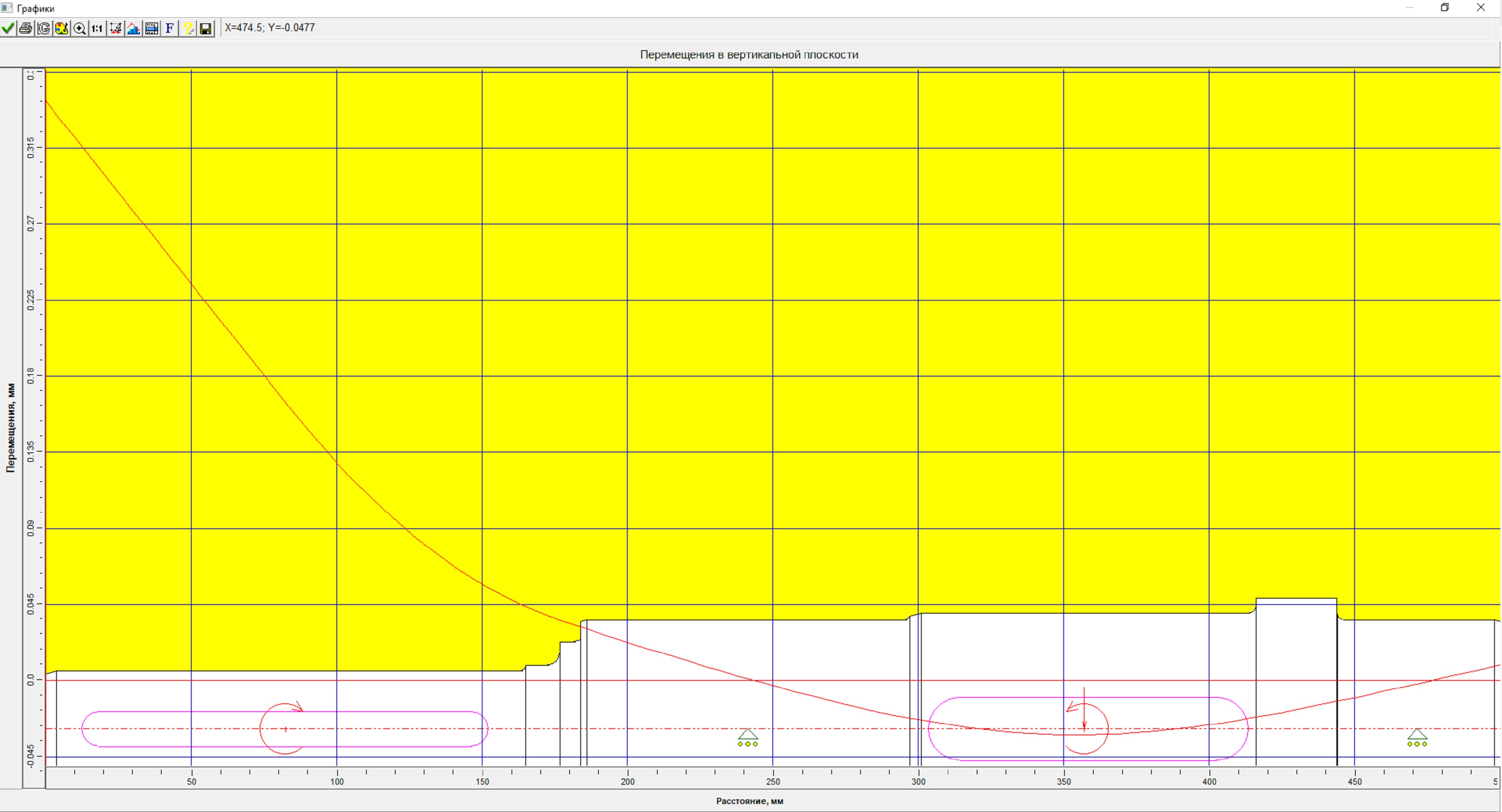Click the dimension measurement tool icon
The width and height of the screenshot is (1502, 812).
115,28
